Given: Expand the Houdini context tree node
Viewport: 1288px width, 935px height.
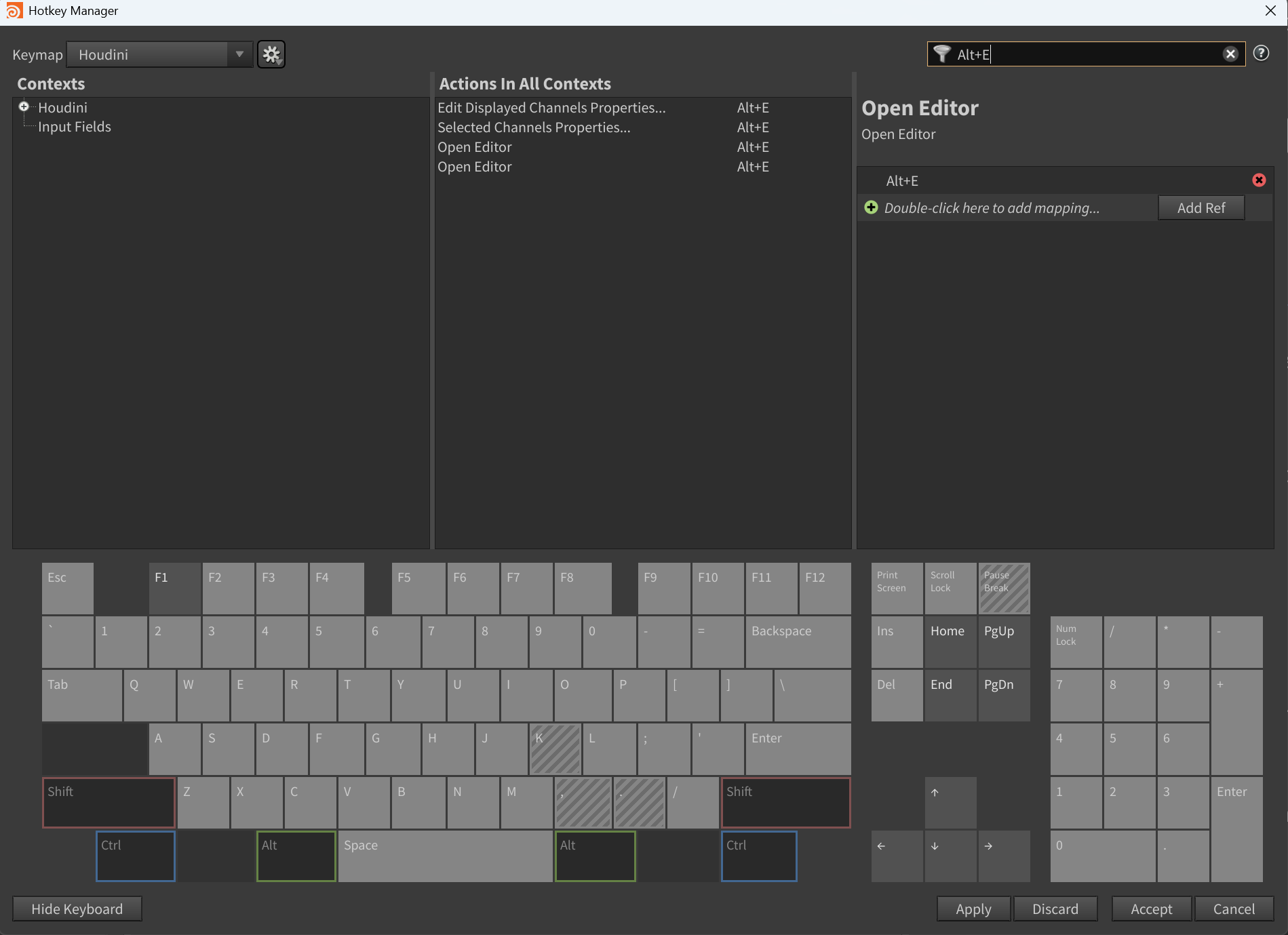Looking at the screenshot, I should (x=24, y=106).
